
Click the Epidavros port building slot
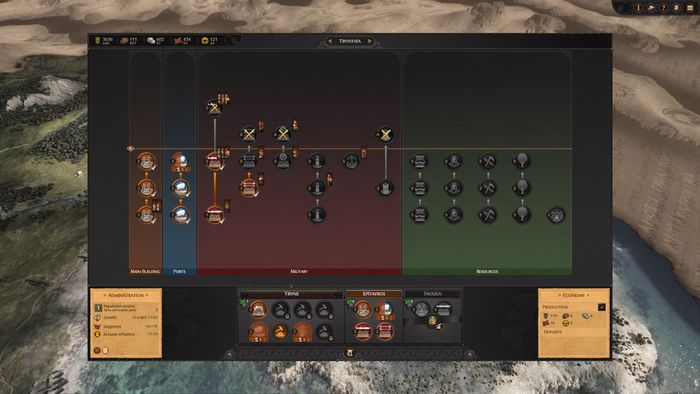[x=384, y=310]
